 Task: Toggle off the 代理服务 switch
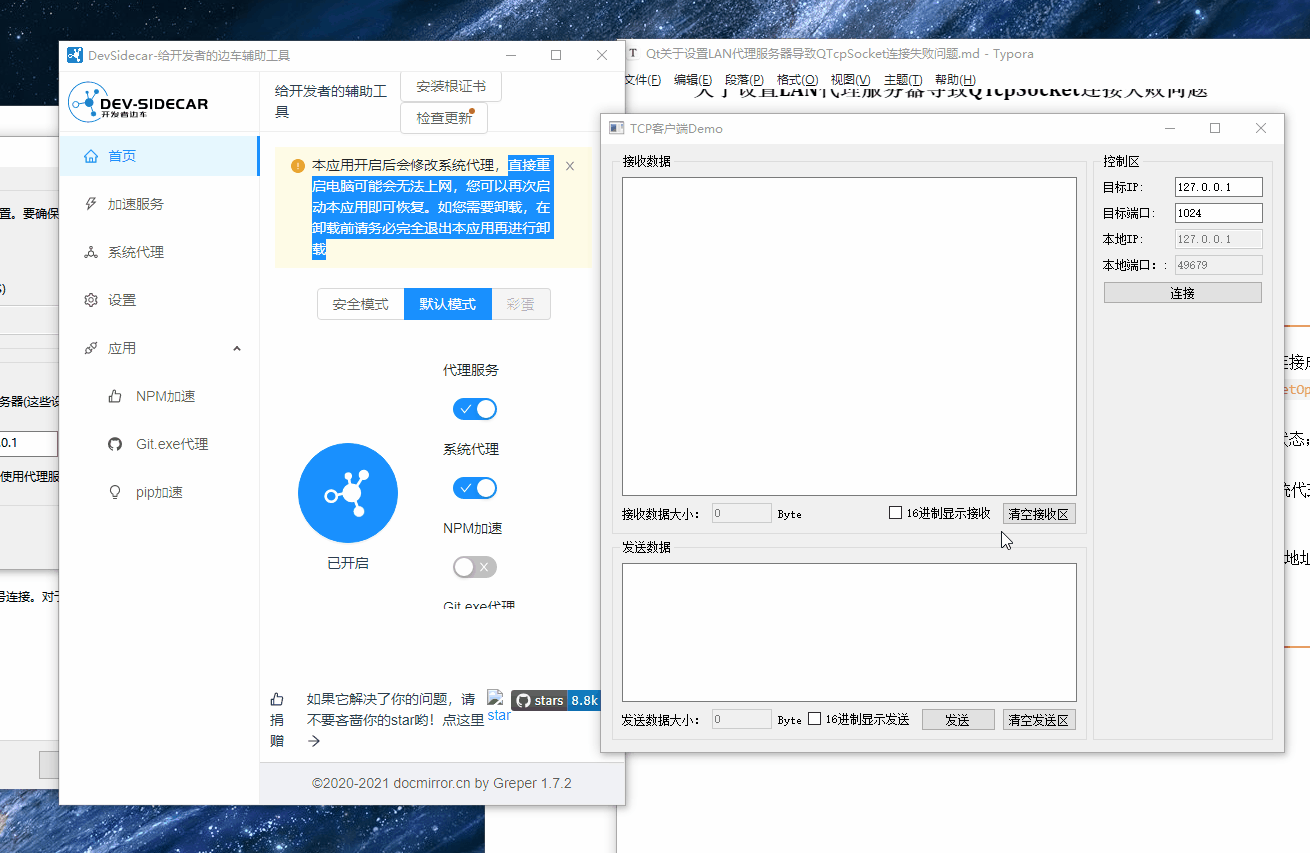point(474,409)
